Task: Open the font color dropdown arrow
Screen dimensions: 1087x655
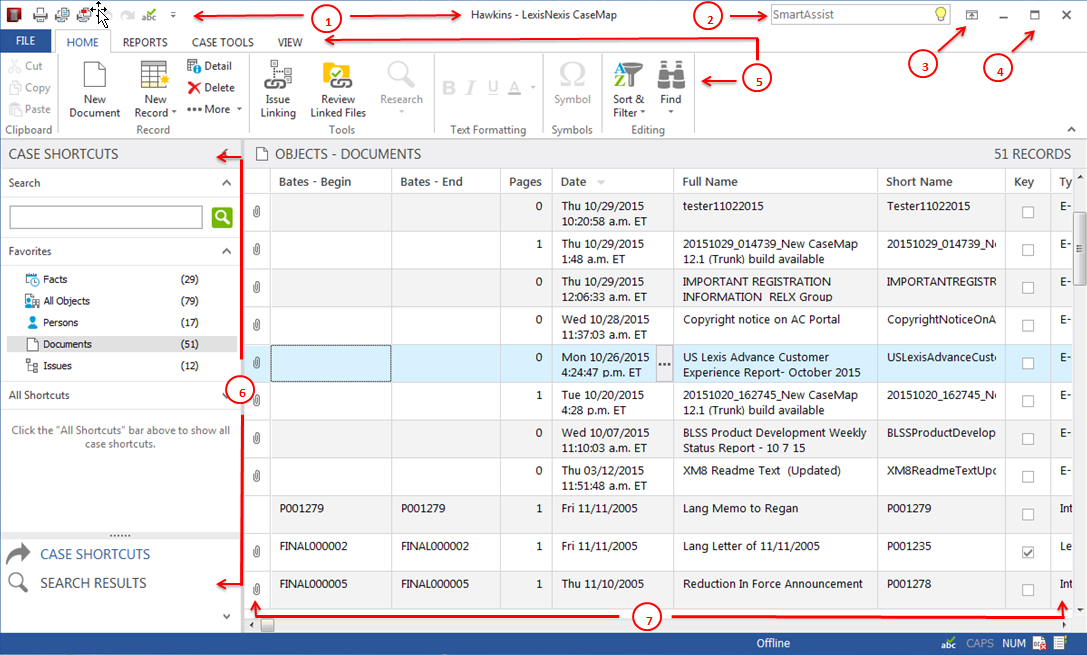Action: [533, 87]
